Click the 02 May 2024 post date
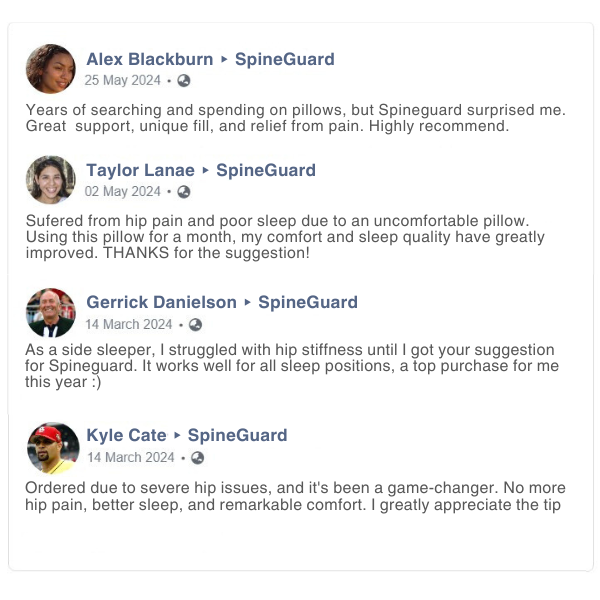 [x=122, y=191]
